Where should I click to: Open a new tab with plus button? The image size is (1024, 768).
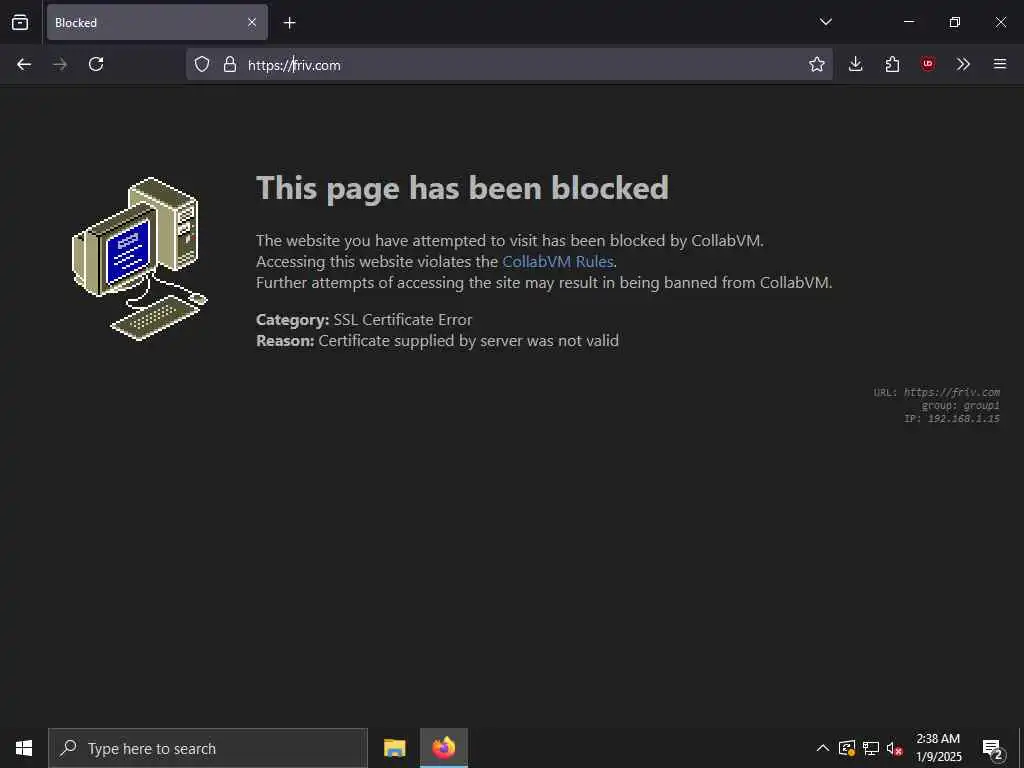289,23
